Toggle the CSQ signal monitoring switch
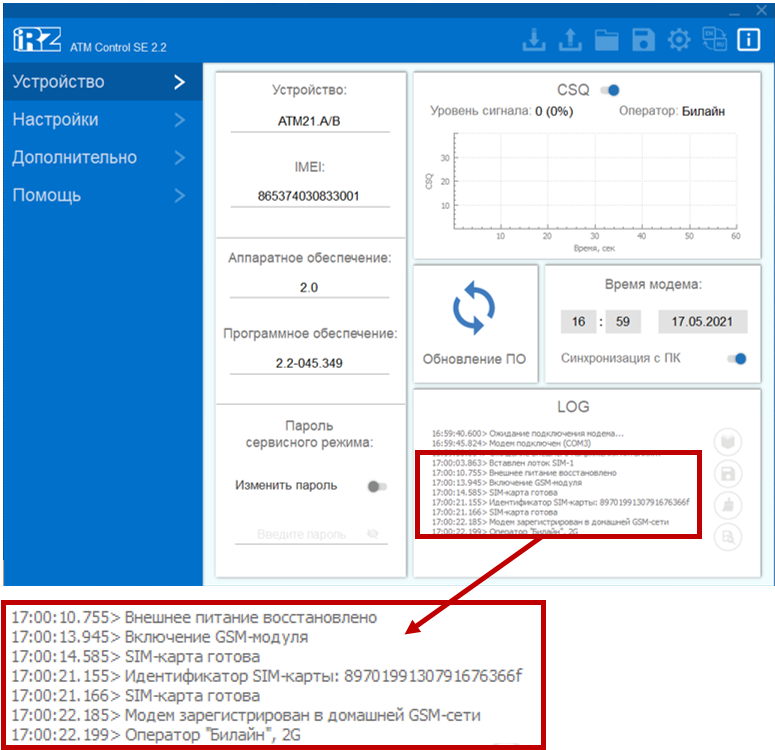Screen dimensions: 775x750 pyautogui.click(x=610, y=90)
